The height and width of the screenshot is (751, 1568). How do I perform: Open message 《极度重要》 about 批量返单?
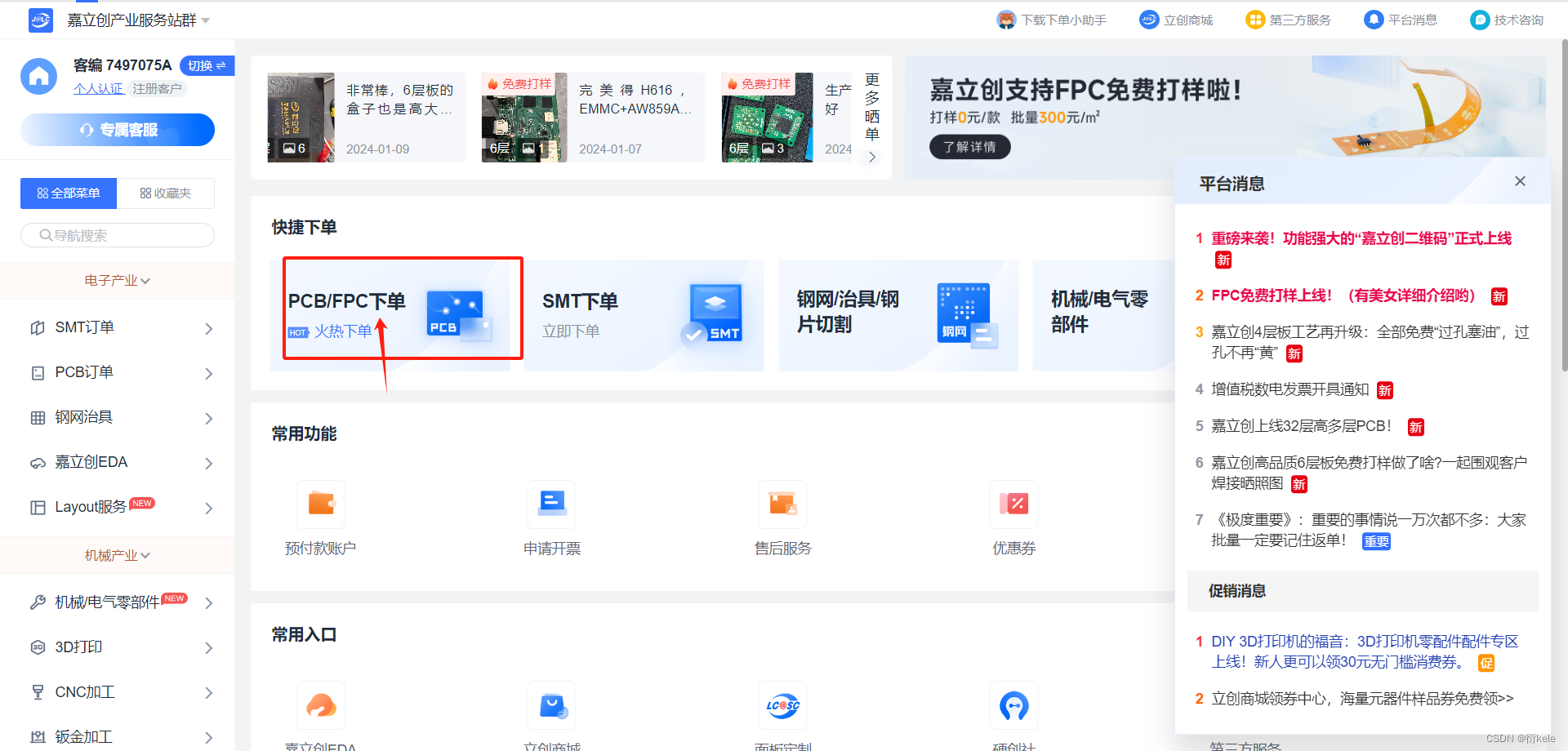click(x=1369, y=530)
